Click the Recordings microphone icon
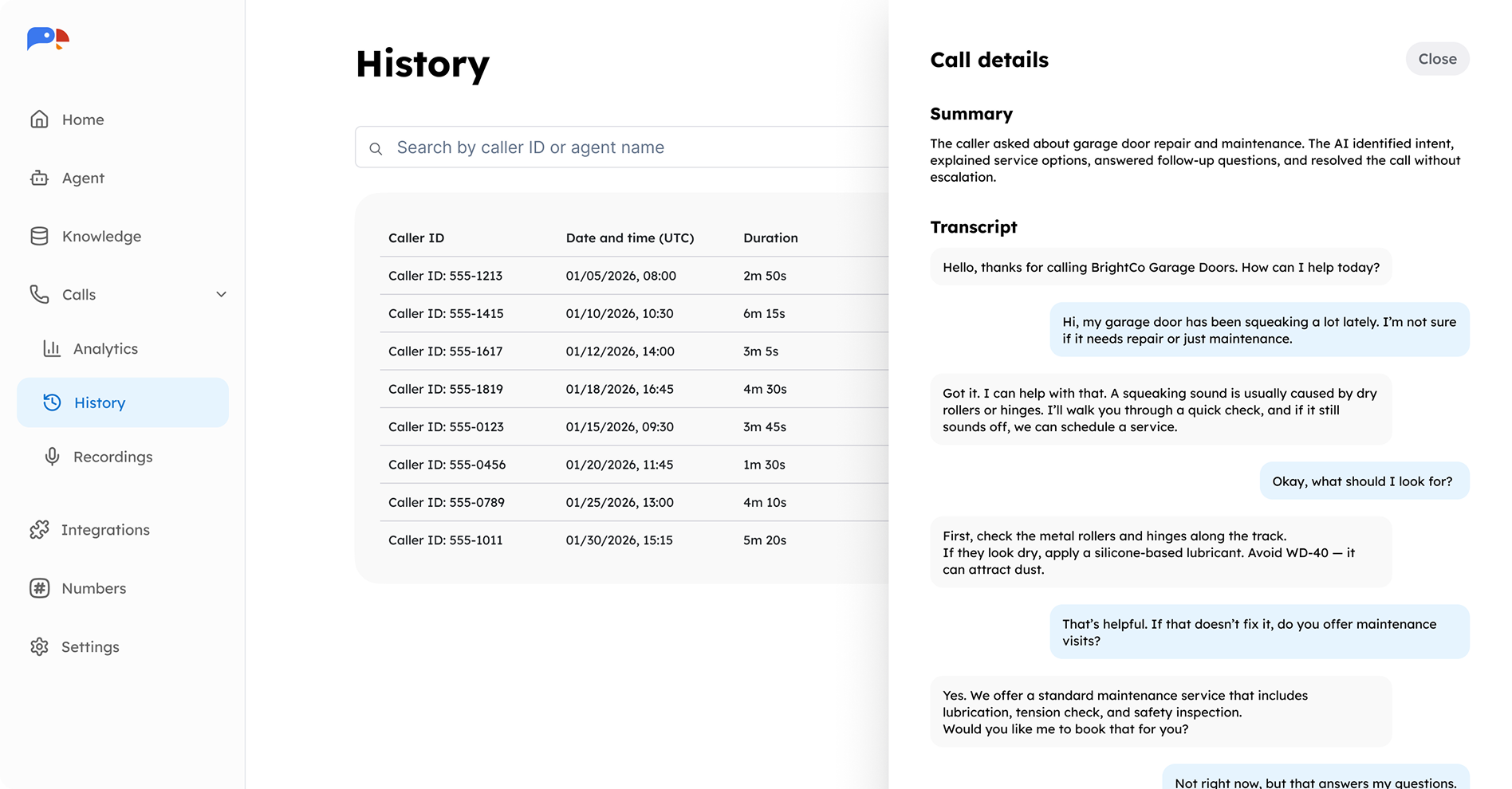This screenshot has width=1512, height=789. (x=52, y=457)
